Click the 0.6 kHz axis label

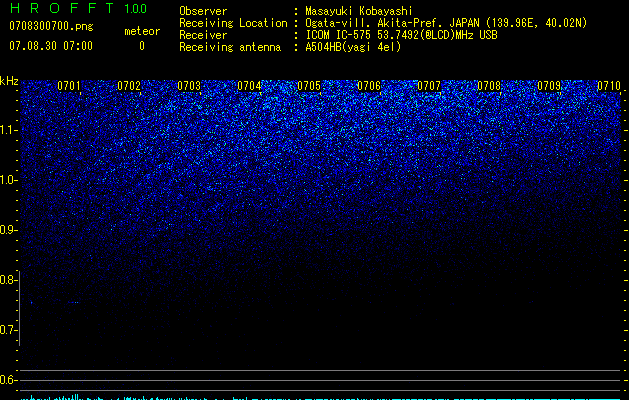[x=7, y=380]
